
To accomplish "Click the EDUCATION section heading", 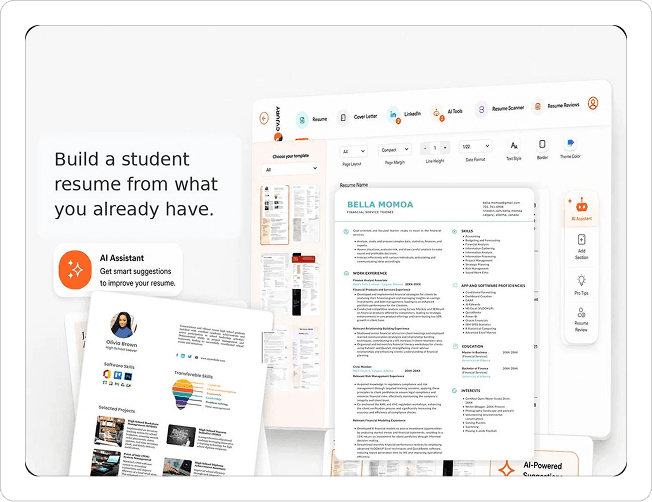I will click(x=472, y=346).
